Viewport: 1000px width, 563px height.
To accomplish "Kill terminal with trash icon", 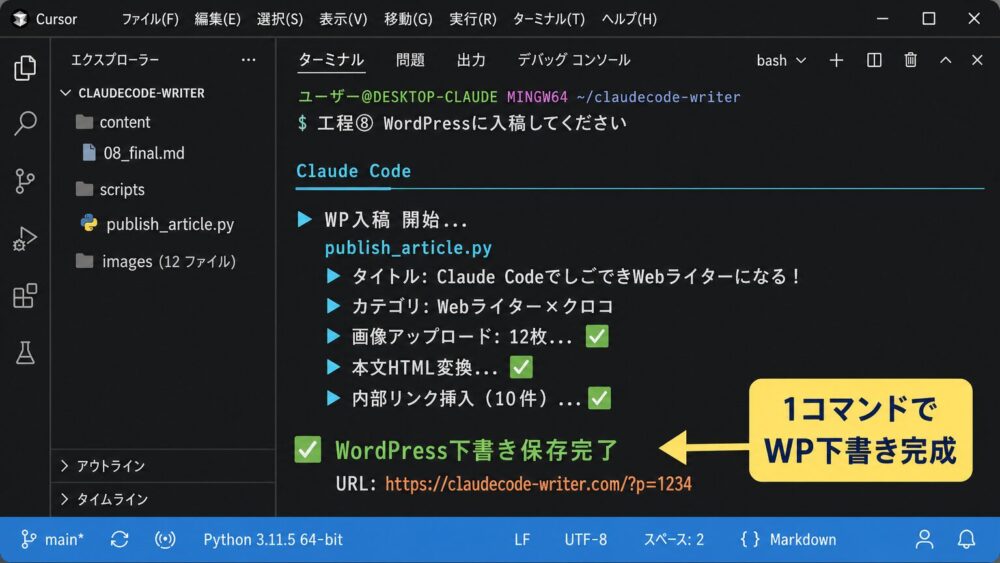I will [910, 59].
